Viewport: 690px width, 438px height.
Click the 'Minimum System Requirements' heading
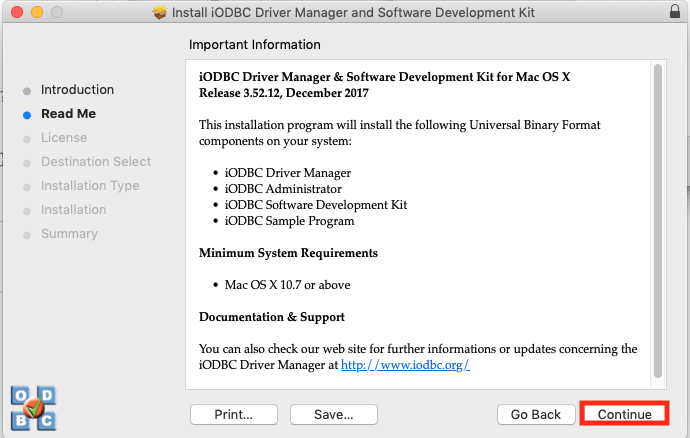tap(288, 253)
